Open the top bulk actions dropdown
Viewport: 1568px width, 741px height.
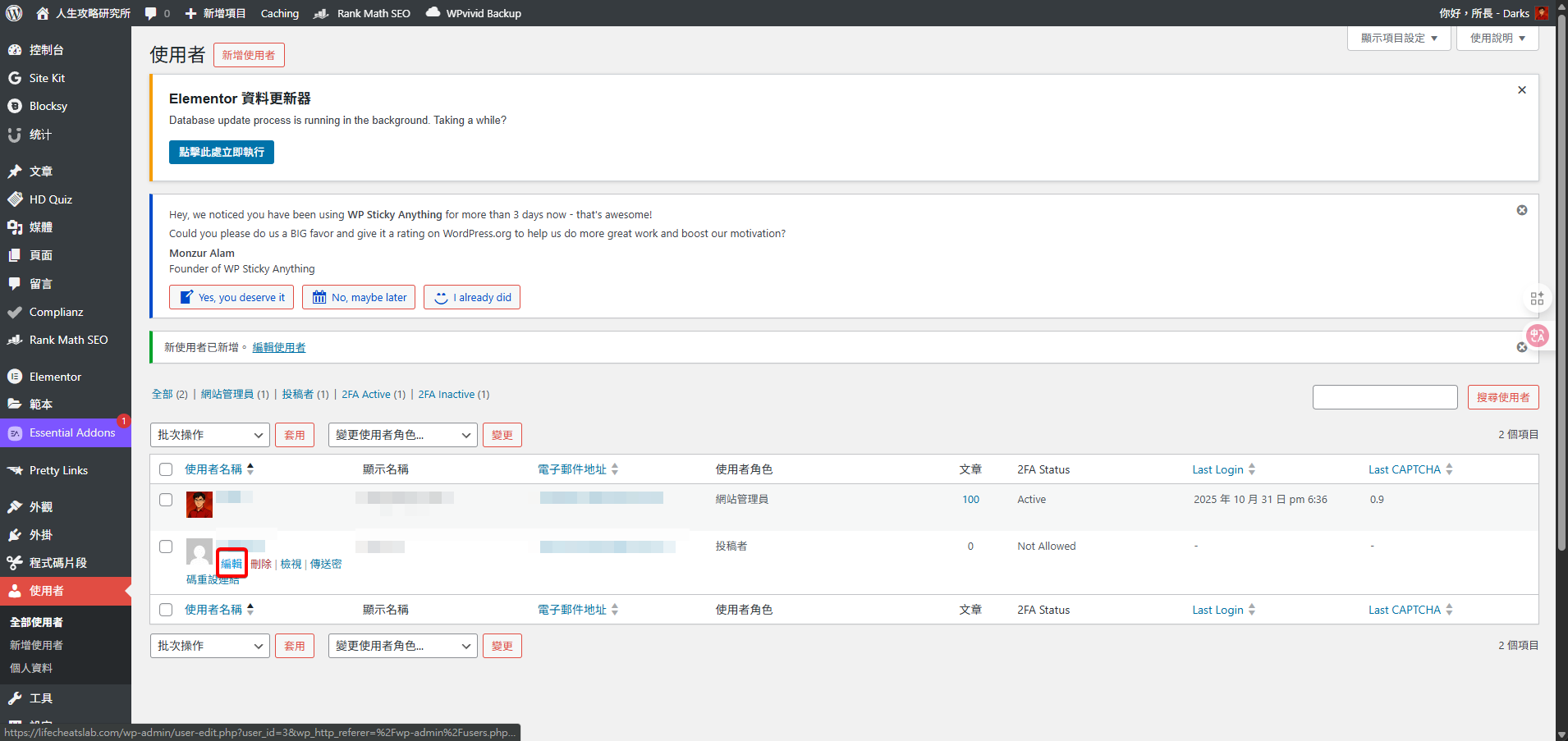point(210,435)
